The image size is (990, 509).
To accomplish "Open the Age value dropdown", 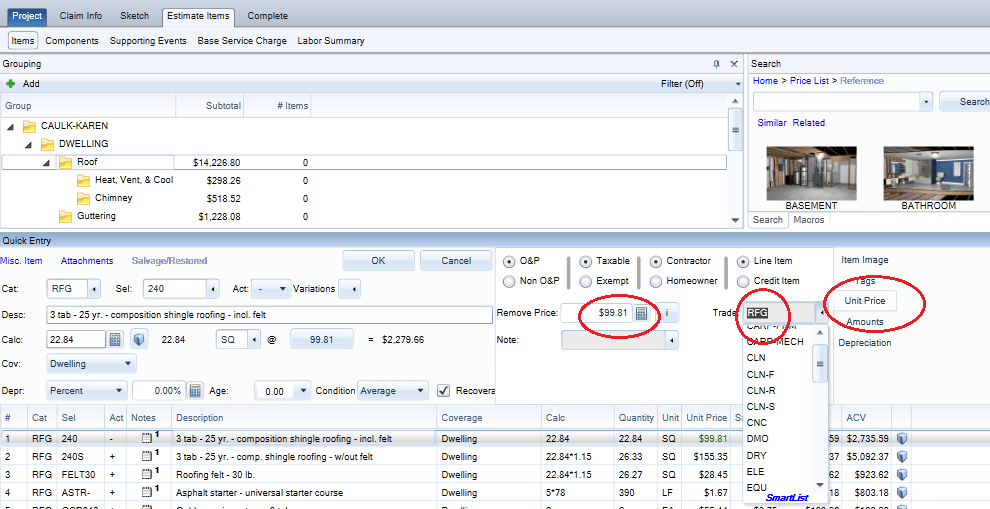I will pos(304,391).
